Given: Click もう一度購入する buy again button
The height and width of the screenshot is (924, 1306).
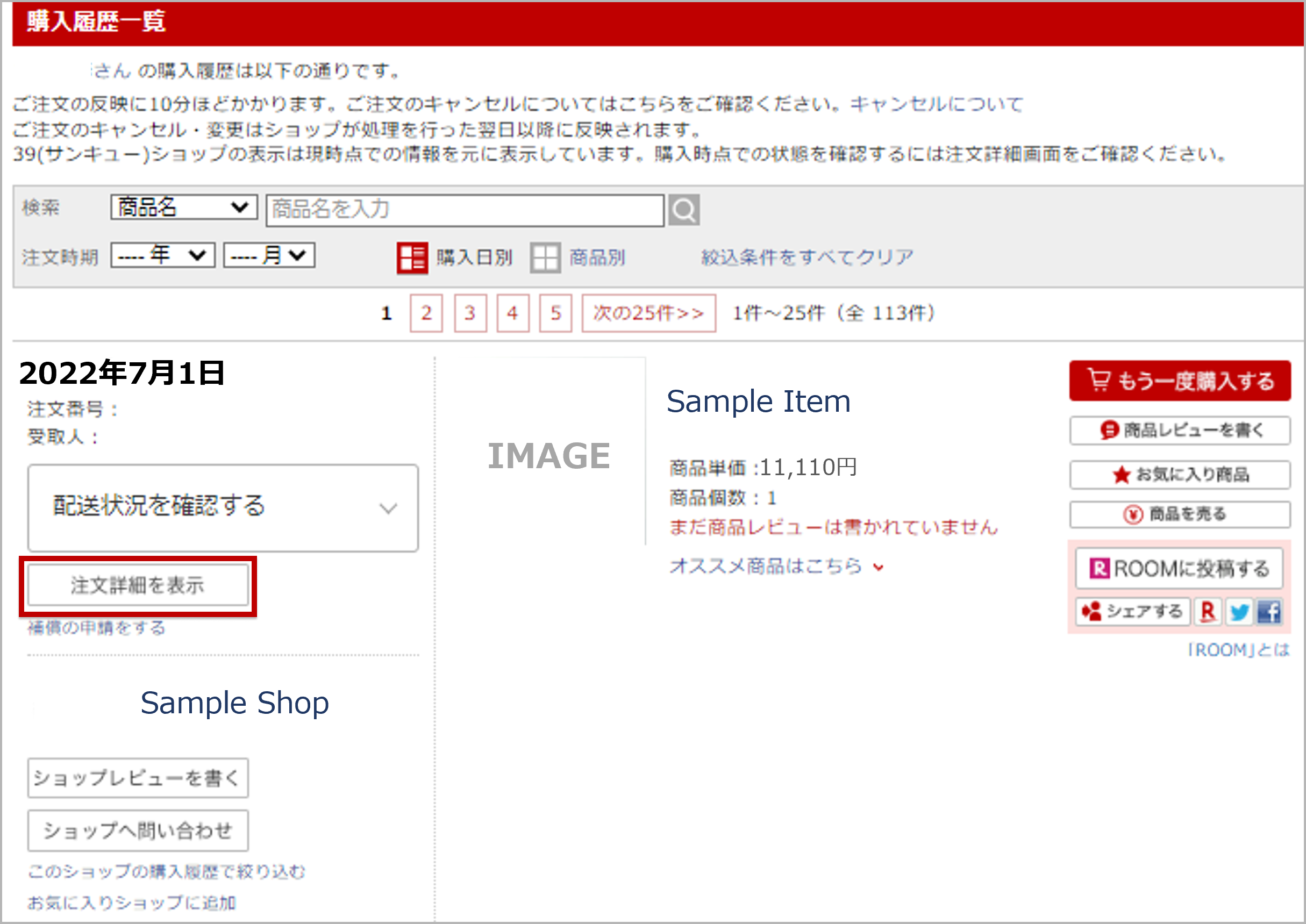Looking at the screenshot, I should 1180,381.
